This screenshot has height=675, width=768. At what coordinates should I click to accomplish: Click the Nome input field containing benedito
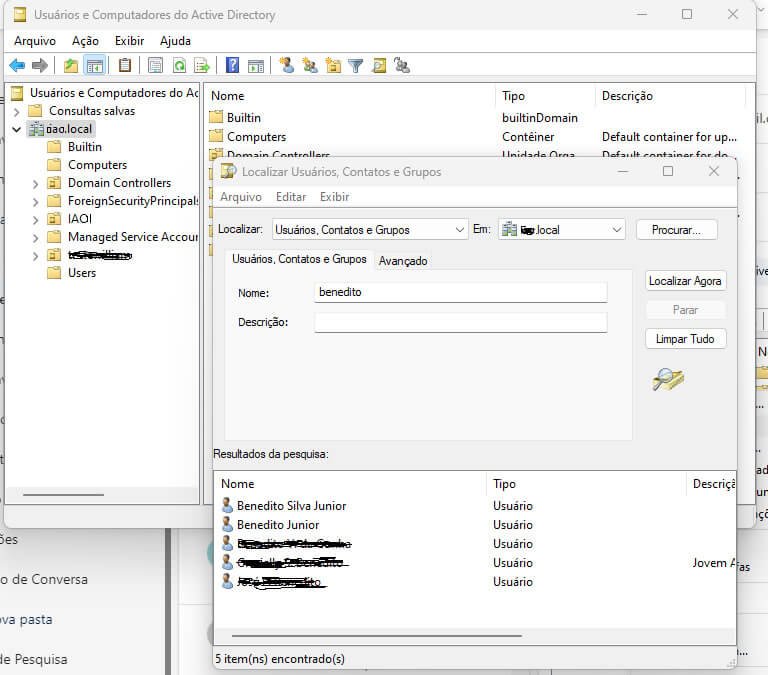pyautogui.click(x=460, y=292)
